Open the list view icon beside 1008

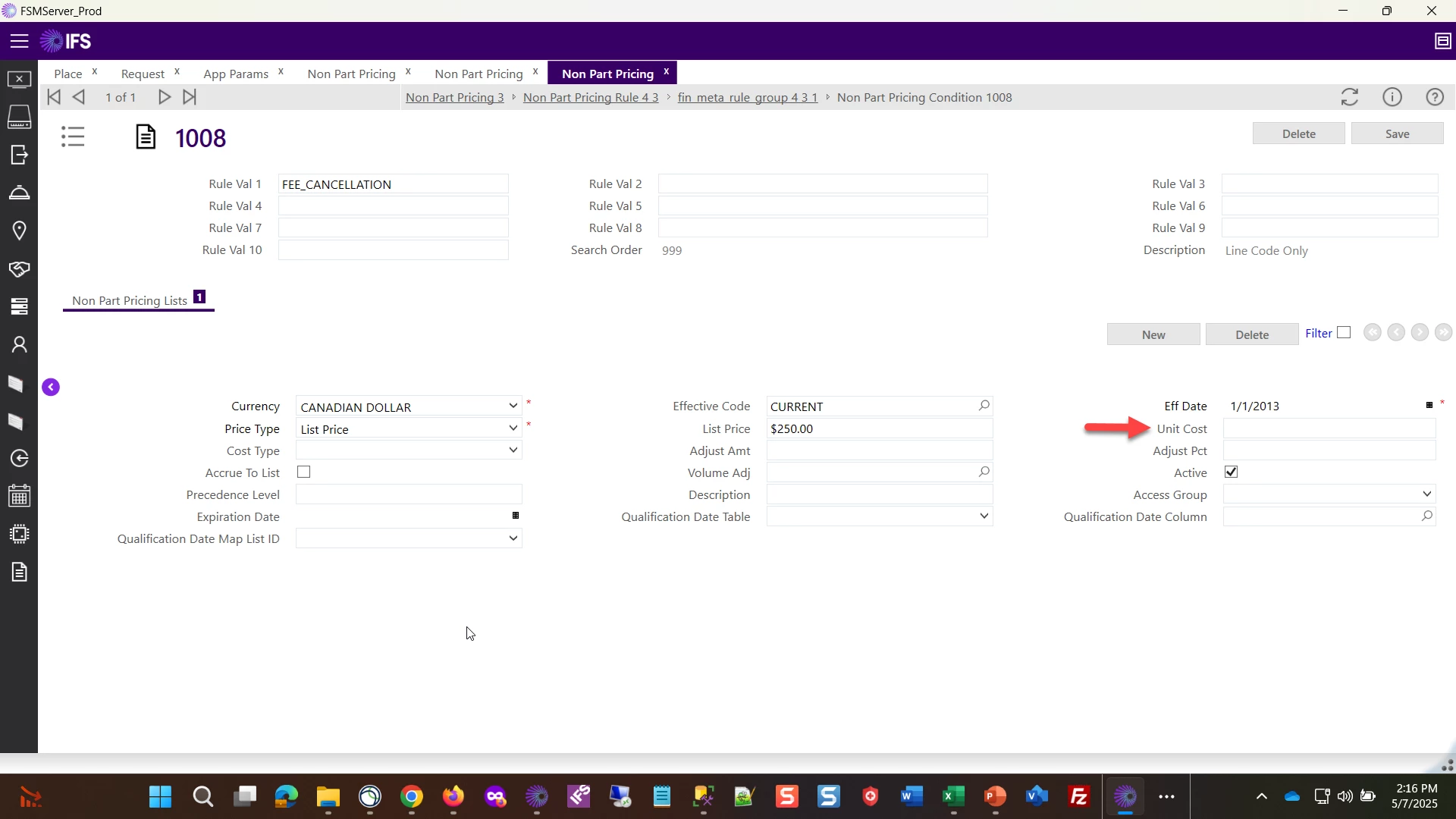73,137
